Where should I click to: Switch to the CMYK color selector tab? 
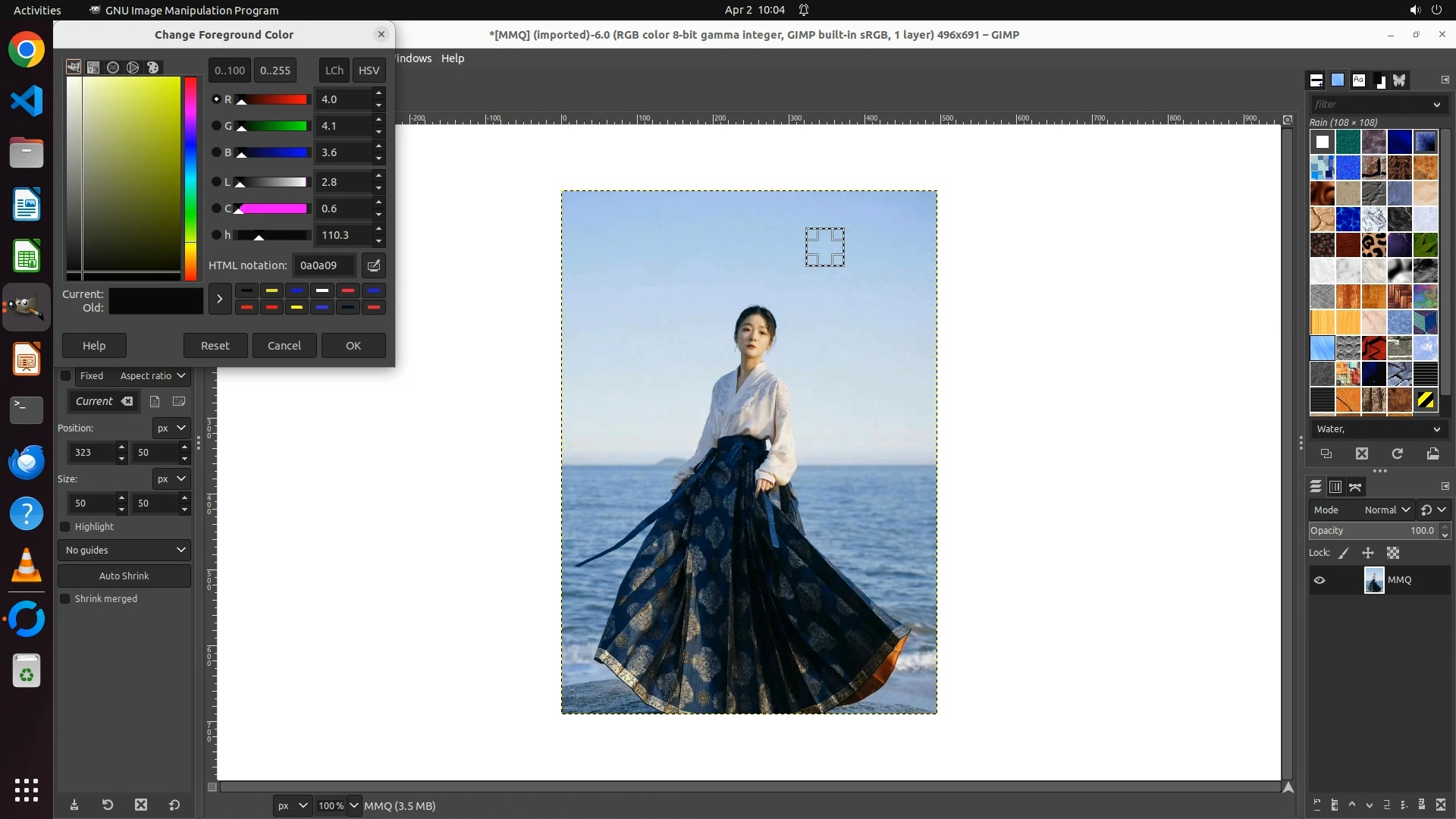(93, 67)
